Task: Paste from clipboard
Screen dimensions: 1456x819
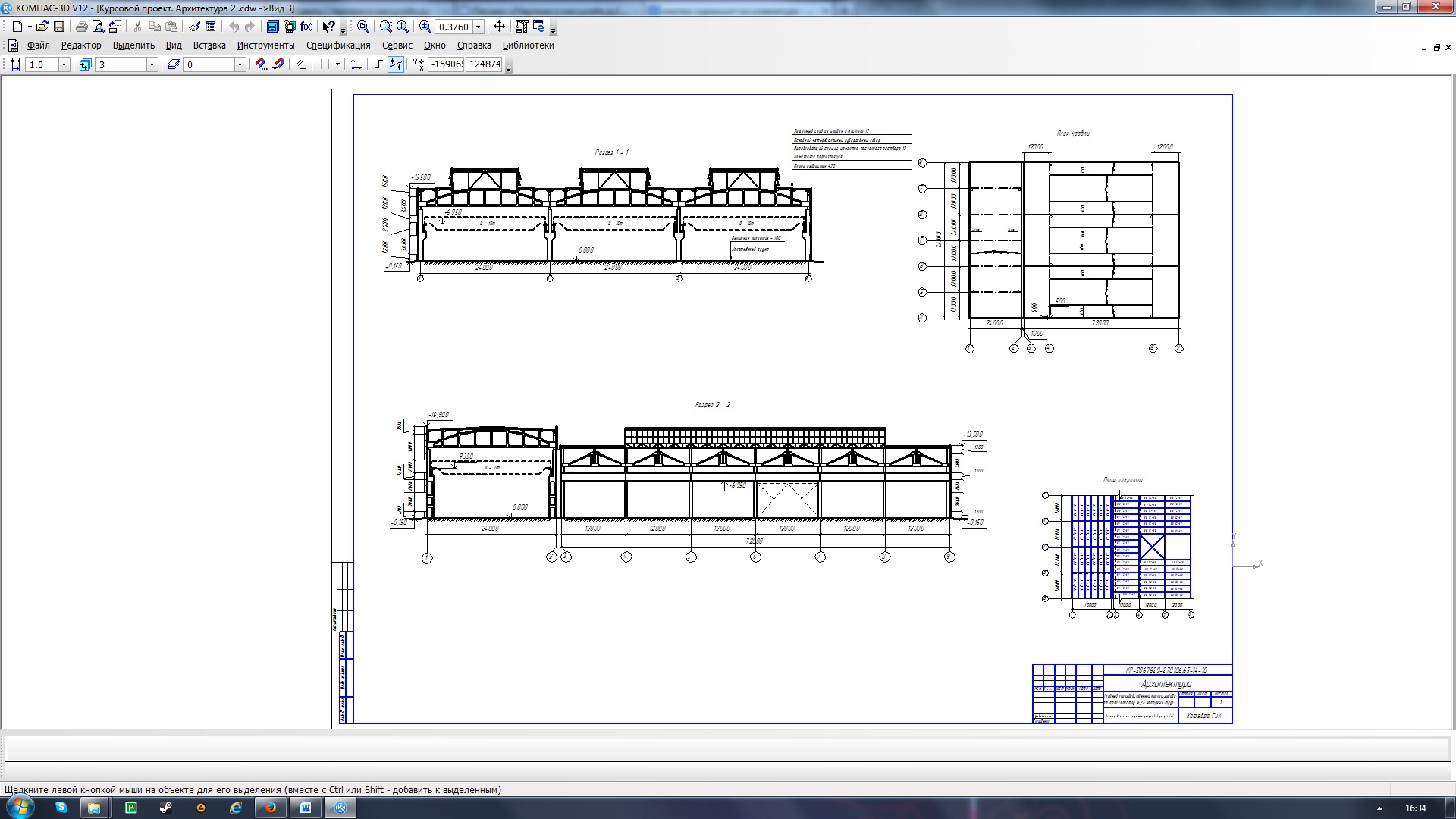Action: 171,27
